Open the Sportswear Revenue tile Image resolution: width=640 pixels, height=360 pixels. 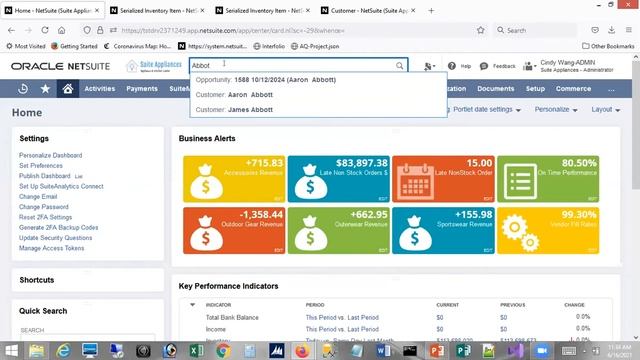tap(443, 231)
